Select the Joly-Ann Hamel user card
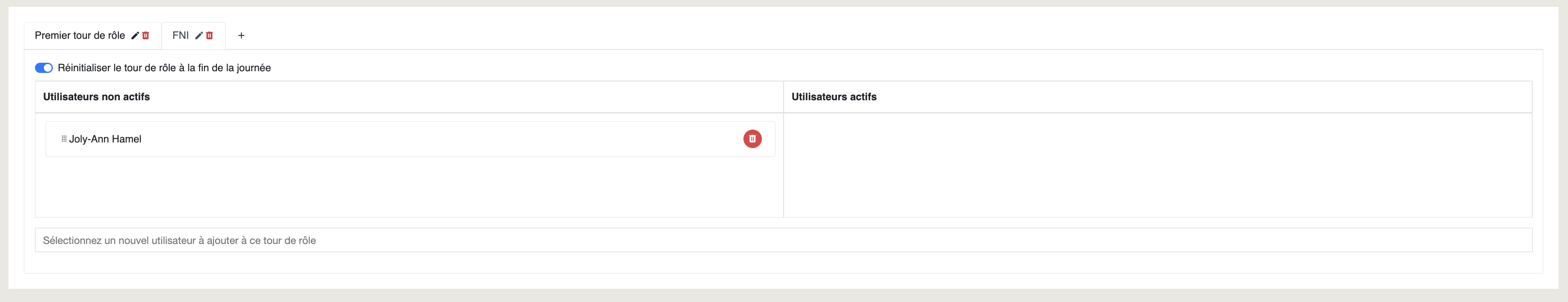The height and width of the screenshot is (302, 1568). click(x=410, y=139)
